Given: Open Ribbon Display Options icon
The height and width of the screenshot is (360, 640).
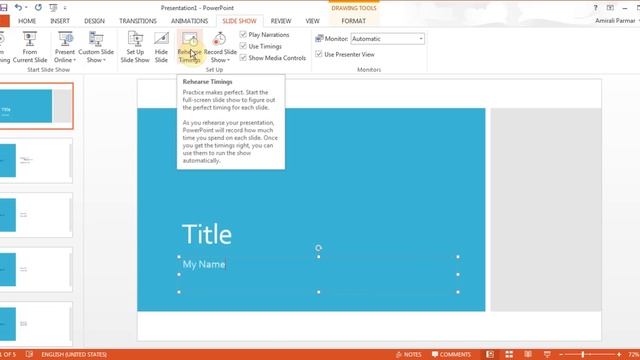Looking at the screenshot, I should point(610,8).
